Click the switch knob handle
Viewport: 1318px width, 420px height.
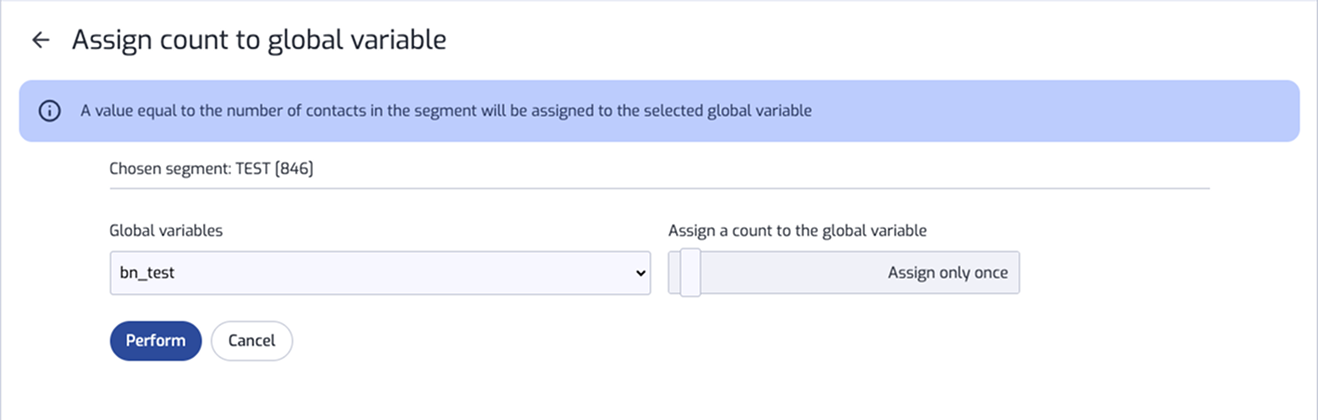690,273
